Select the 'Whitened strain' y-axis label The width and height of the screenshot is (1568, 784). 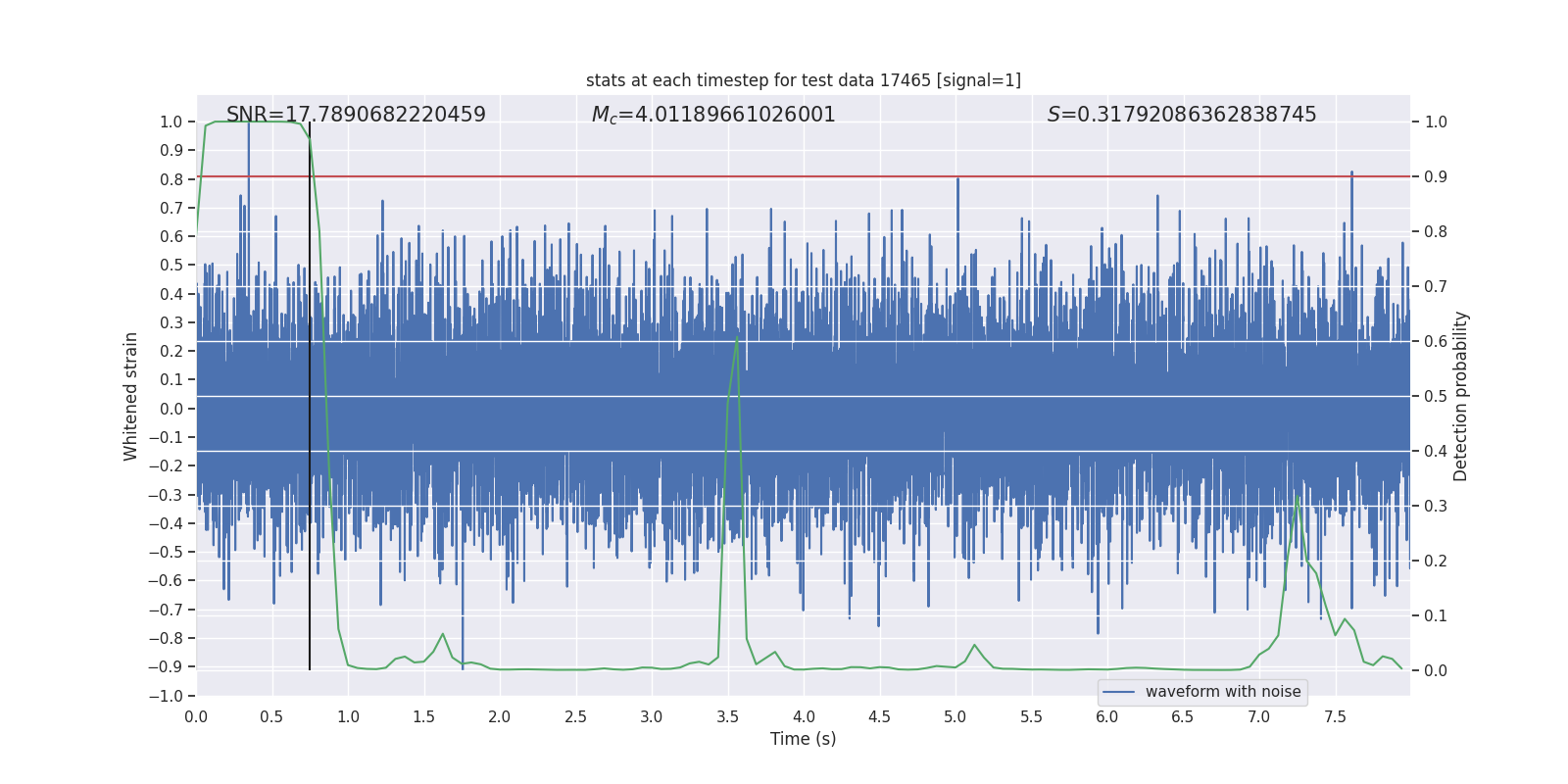point(131,396)
